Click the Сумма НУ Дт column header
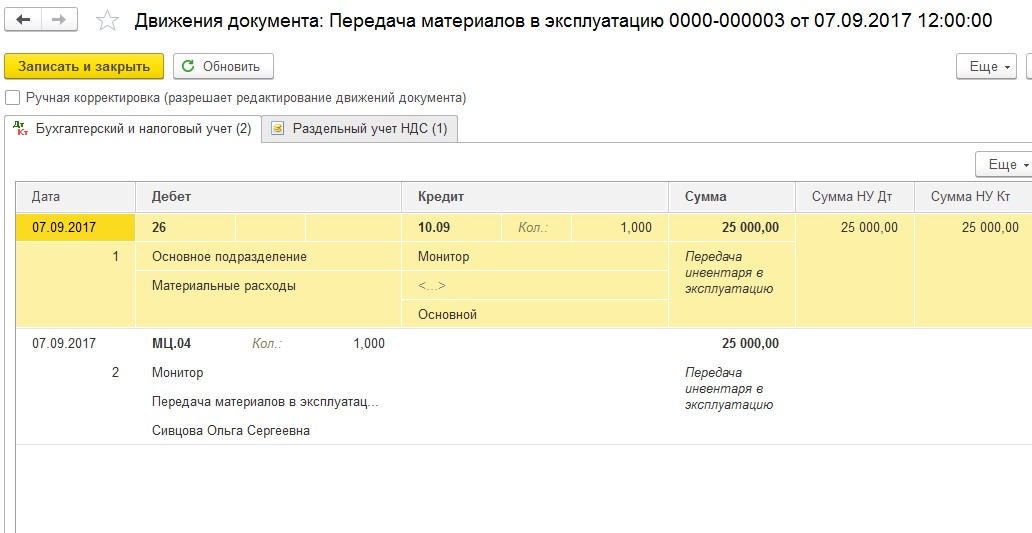This screenshot has height=533, width=1032. 854,197
